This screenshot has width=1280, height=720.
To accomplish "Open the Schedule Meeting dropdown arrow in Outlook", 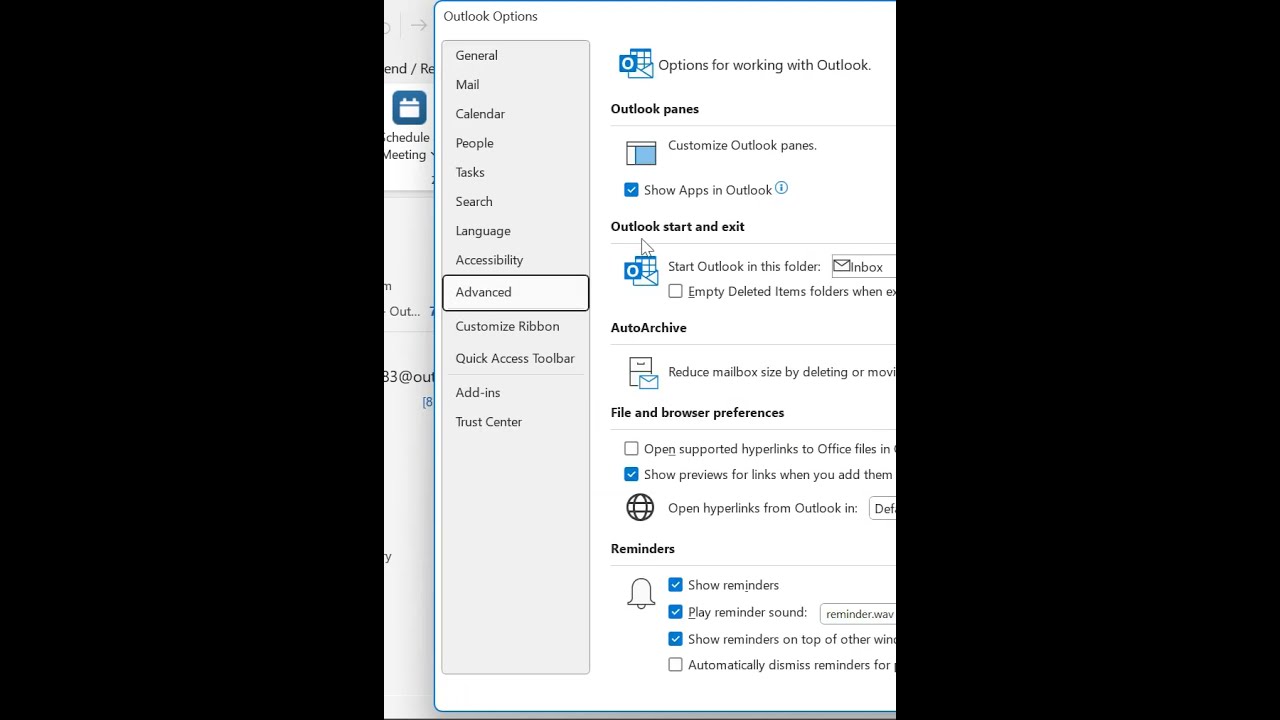I will [432, 155].
